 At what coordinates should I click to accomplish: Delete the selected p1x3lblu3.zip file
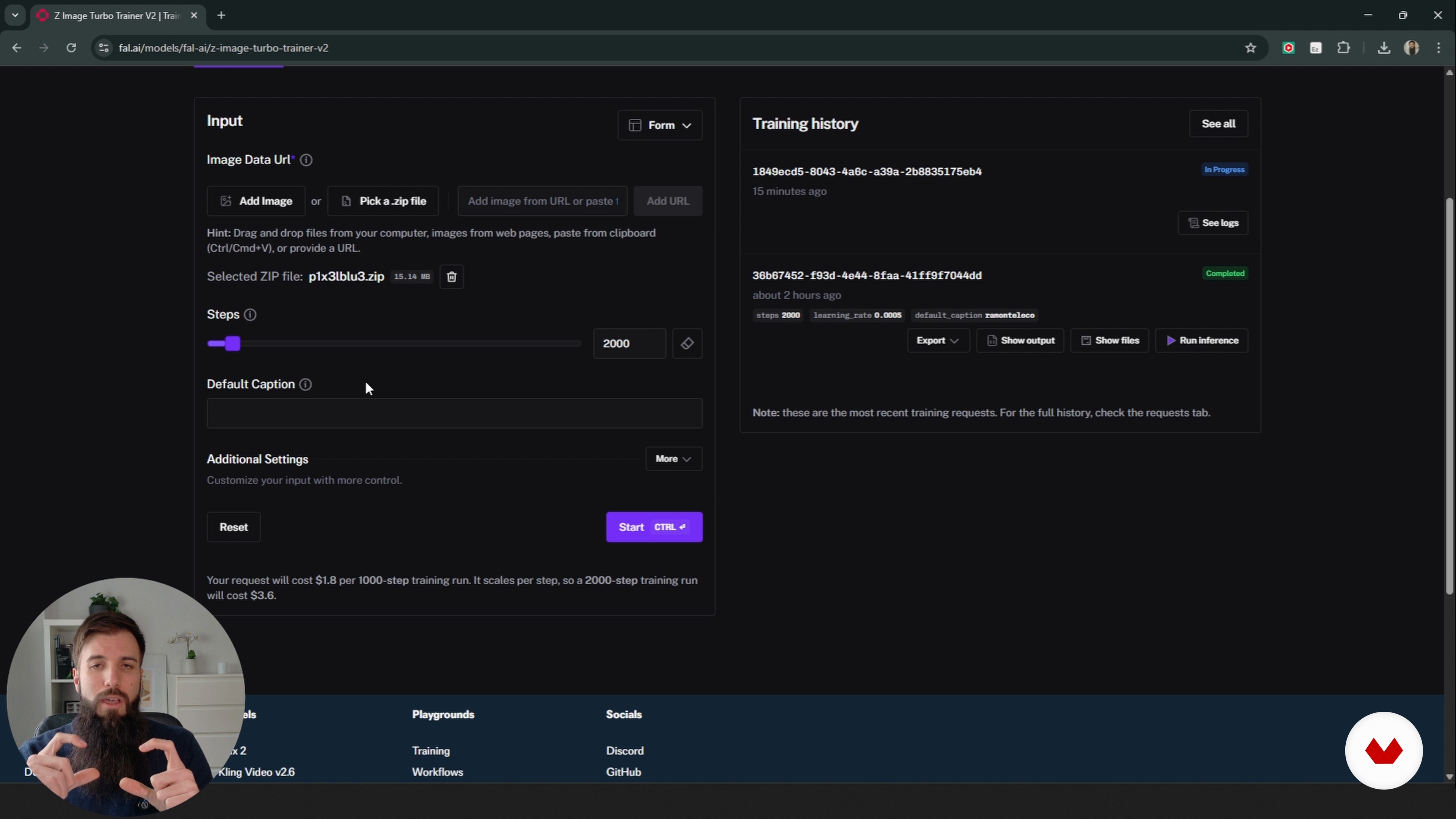452,277
